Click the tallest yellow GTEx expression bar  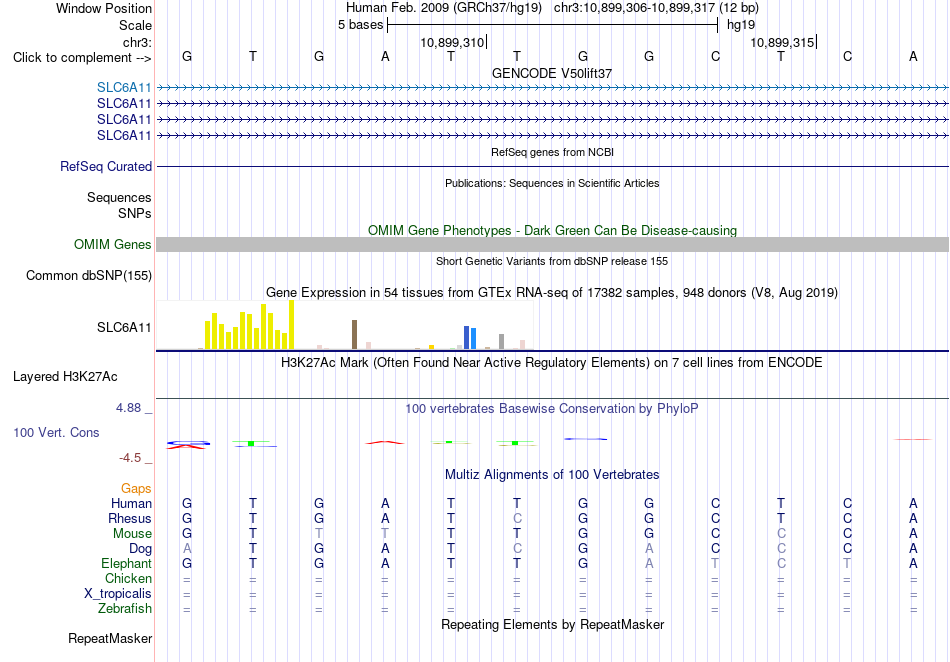click(291, 325)
